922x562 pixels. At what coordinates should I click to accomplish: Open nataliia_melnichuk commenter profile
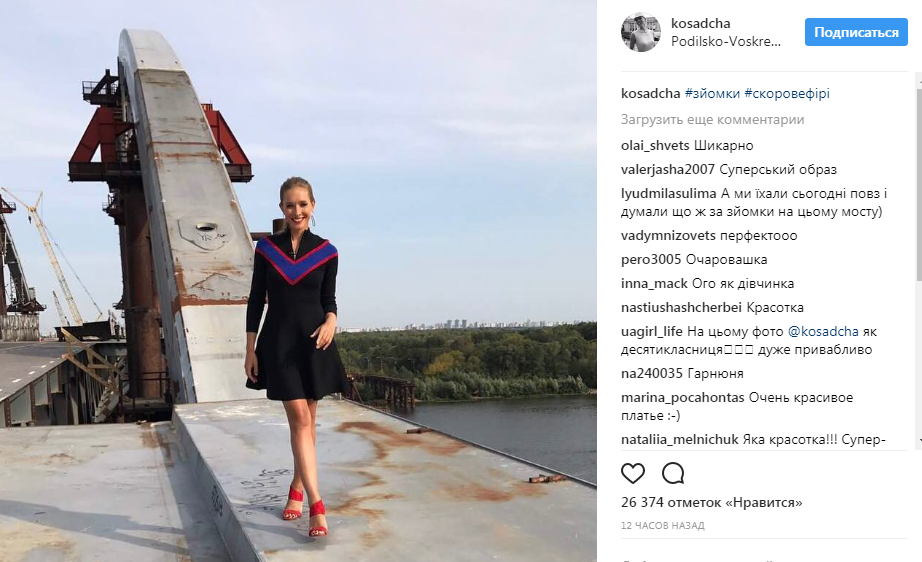(x=679, y=440)
